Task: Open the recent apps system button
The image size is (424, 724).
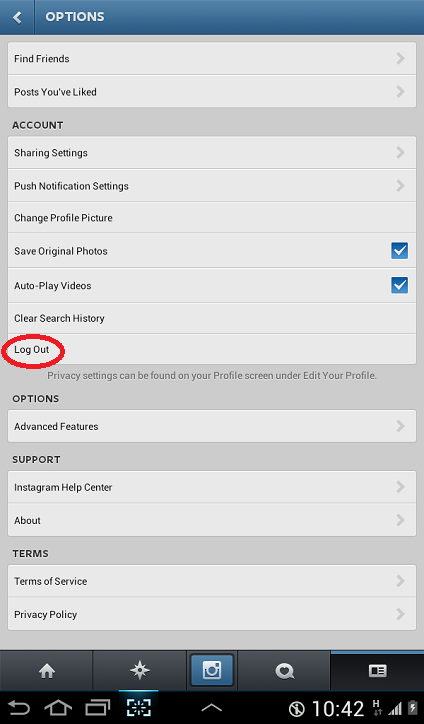Action: (97, 707)
